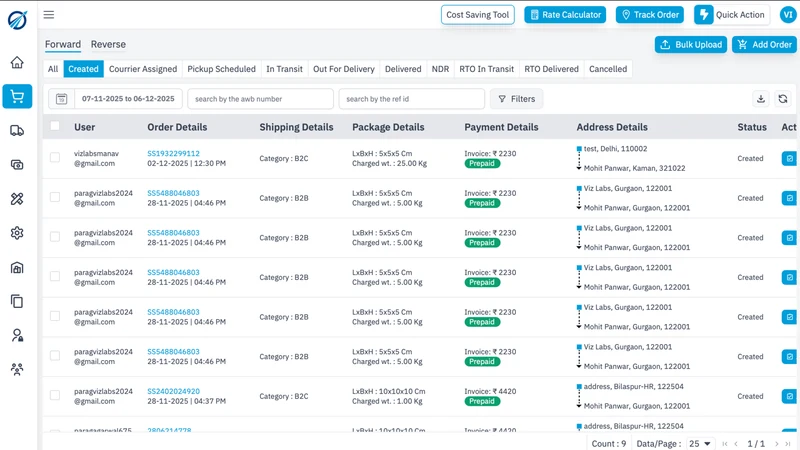
Task: Go to Home in sidebar
Action: [x=17, y=62]
